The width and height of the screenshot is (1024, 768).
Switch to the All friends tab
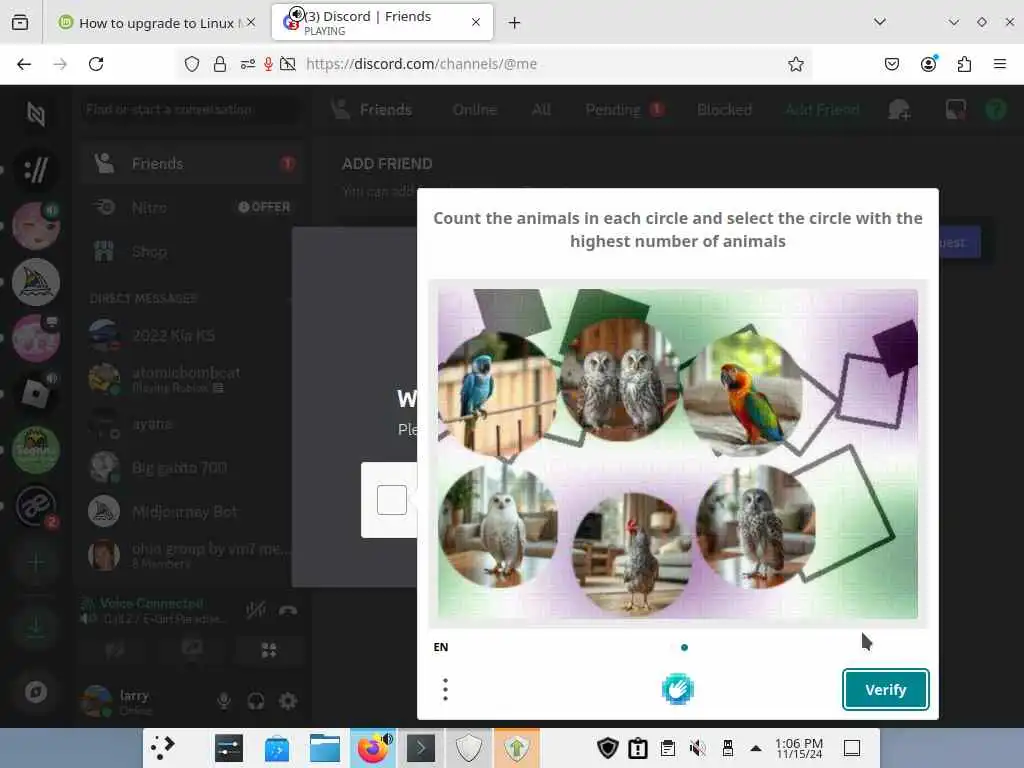[541, 110]
